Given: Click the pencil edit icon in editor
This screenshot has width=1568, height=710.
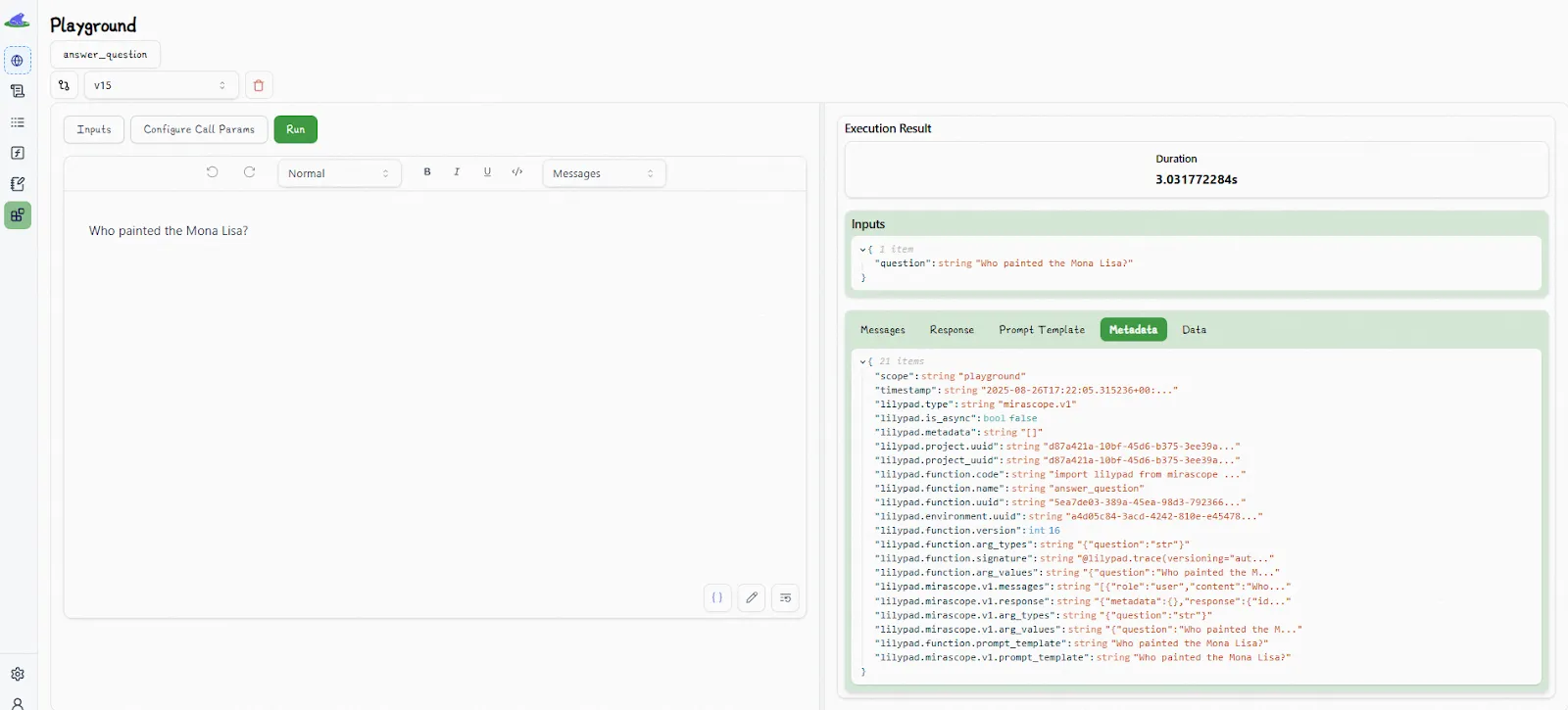Looking at the screenshot, I should tap(752, 597).
